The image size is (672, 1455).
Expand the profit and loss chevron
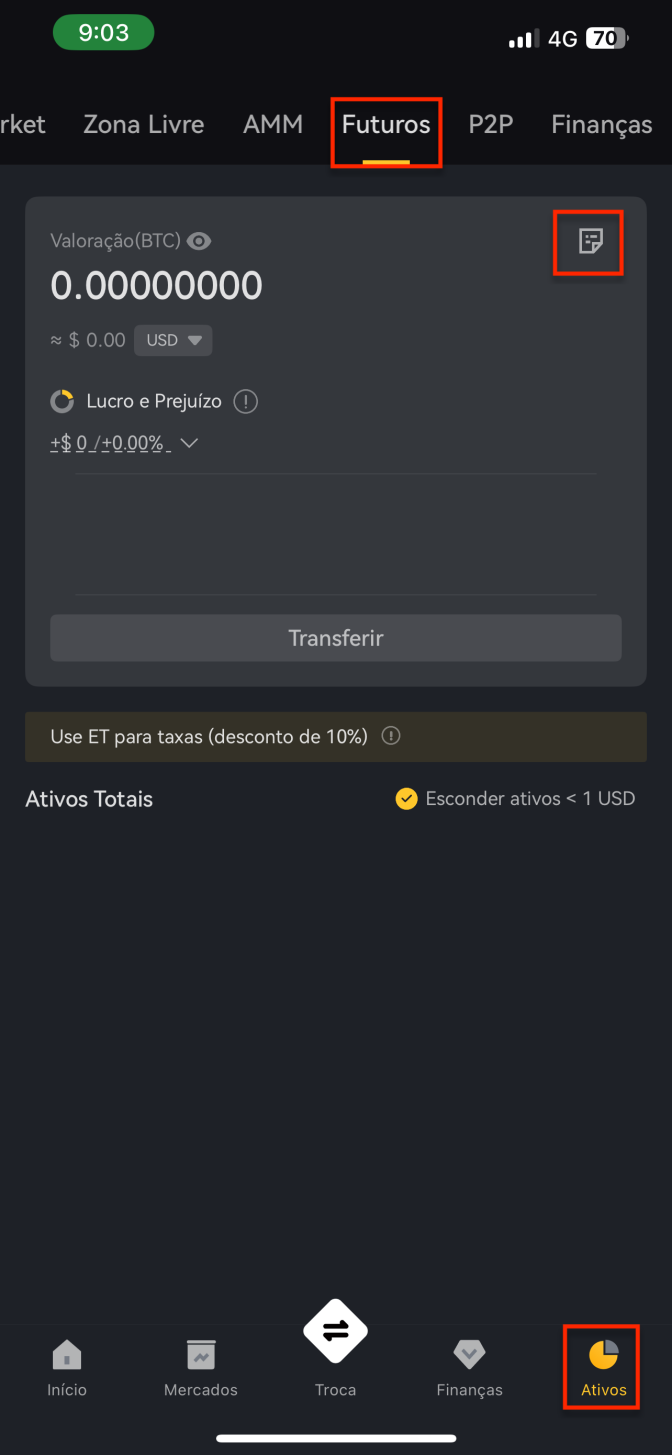click(188, 443)
